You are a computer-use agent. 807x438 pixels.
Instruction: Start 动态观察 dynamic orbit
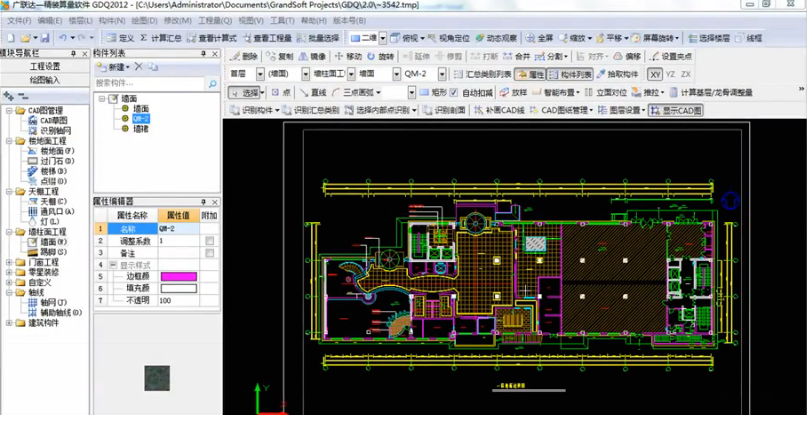pyautogui.click(x=496, y=38)
